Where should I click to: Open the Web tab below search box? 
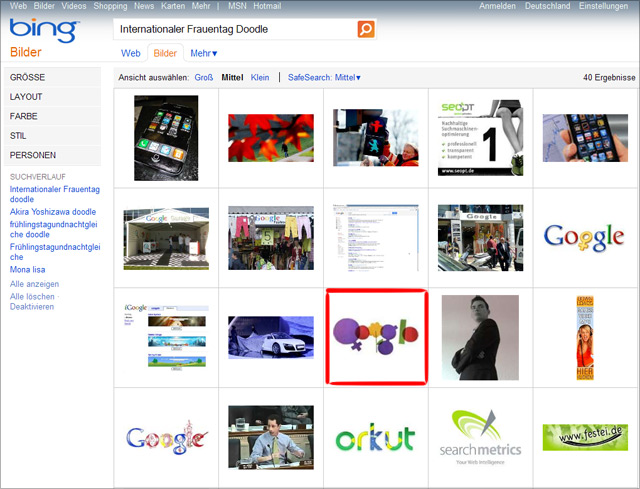point(131,53)
